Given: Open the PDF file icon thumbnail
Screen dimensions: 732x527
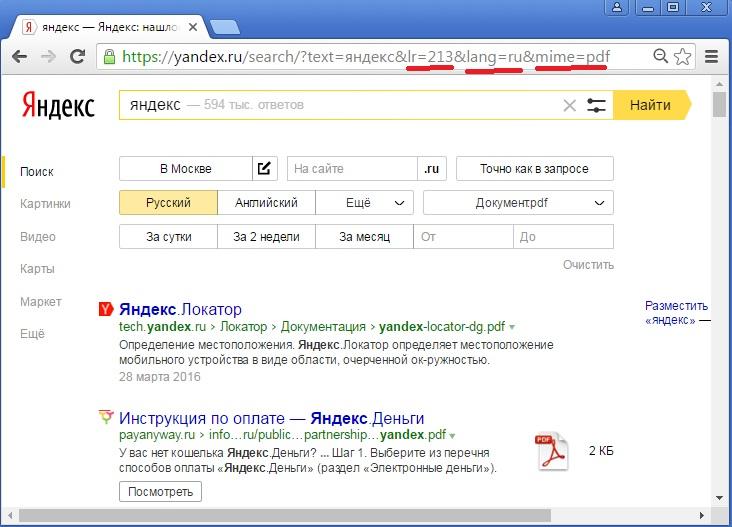Looking at the screenshot, I should 551,451.
